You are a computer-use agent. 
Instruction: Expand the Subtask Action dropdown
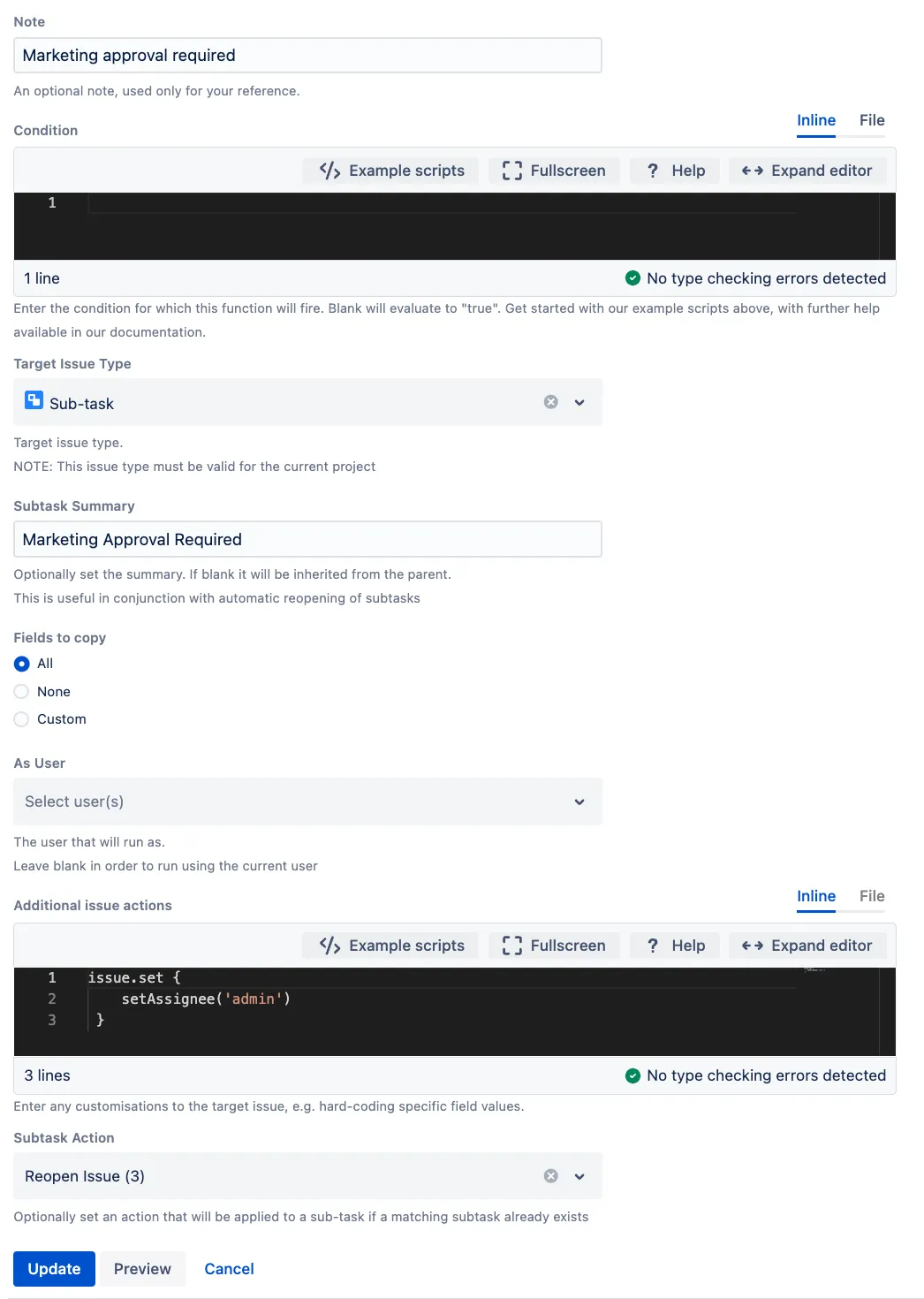click(579, 1176)
